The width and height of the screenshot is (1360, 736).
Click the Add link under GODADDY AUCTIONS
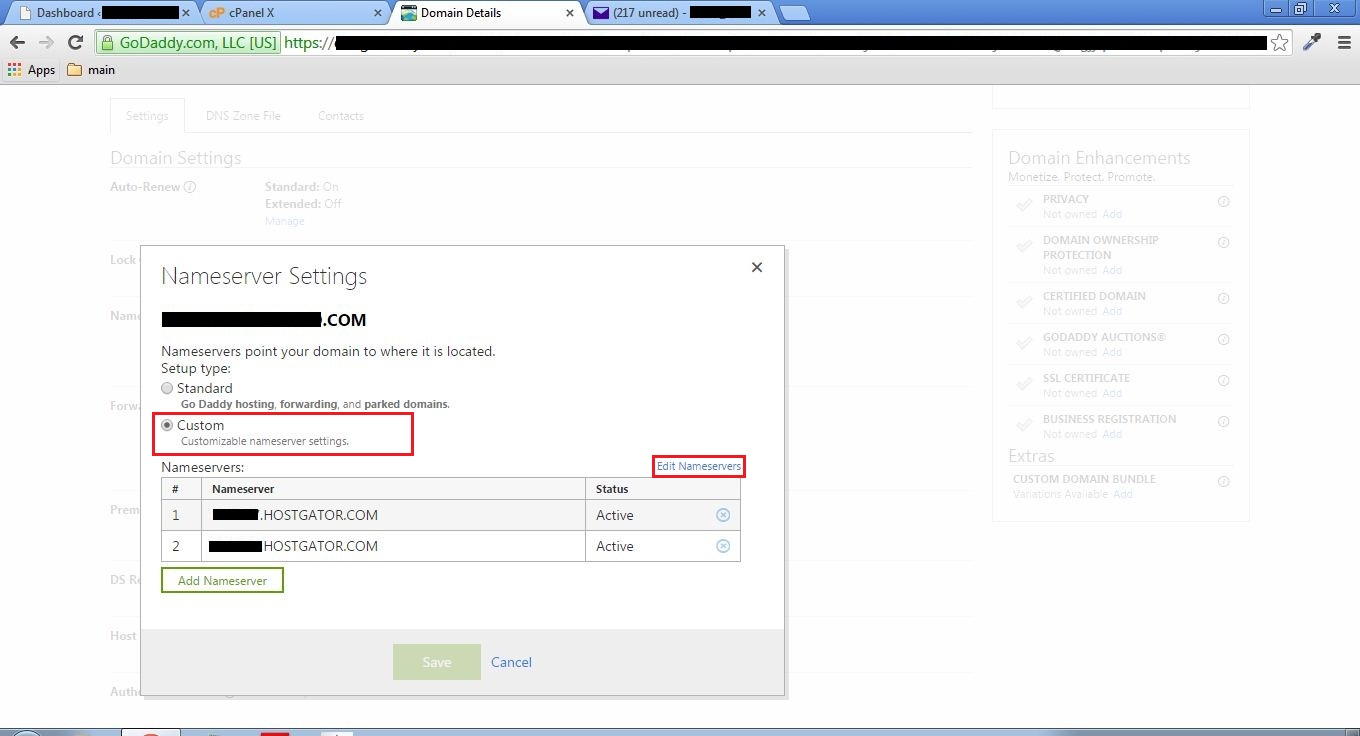[x=1112, y=352]
